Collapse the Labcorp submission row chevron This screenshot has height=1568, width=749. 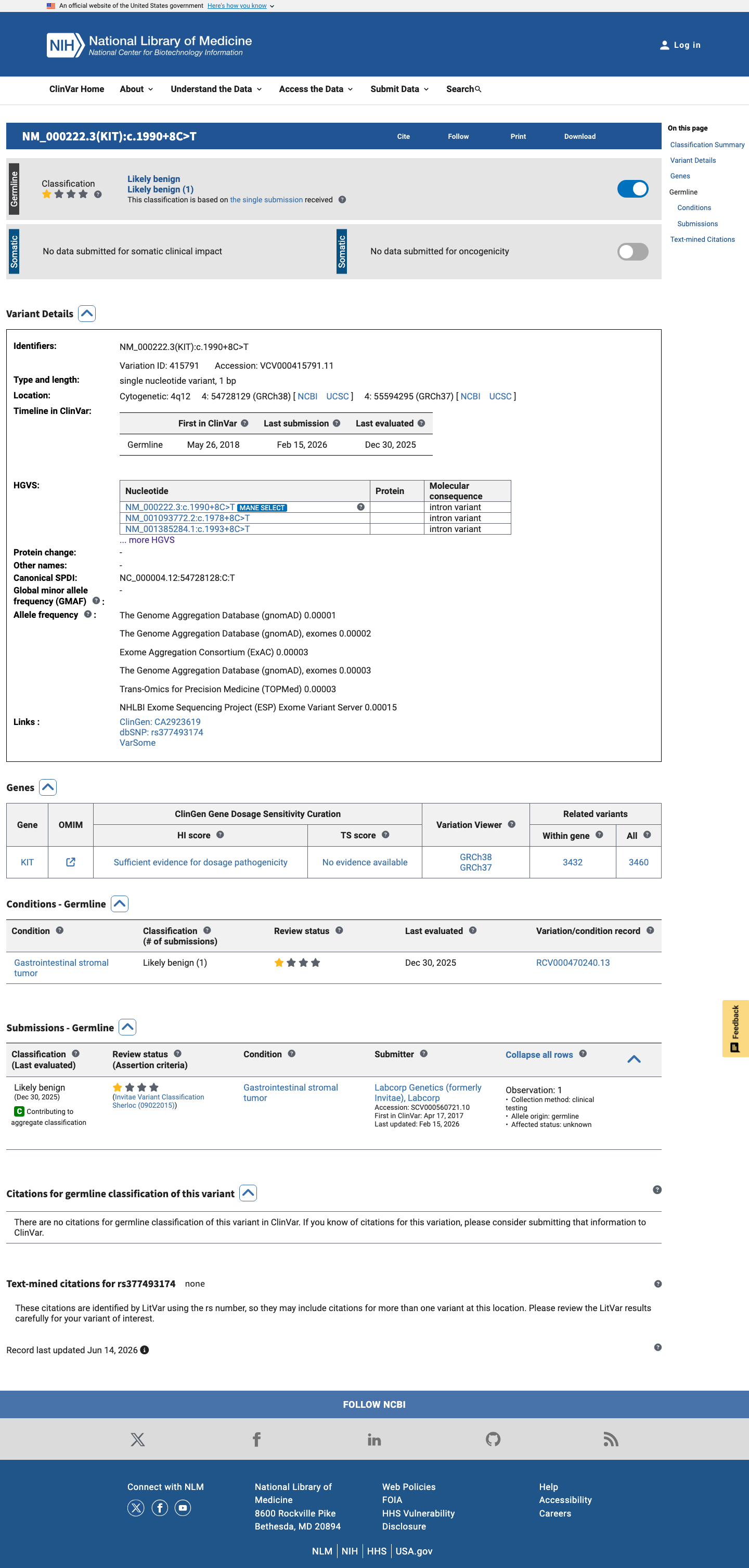click(634, 1059)
